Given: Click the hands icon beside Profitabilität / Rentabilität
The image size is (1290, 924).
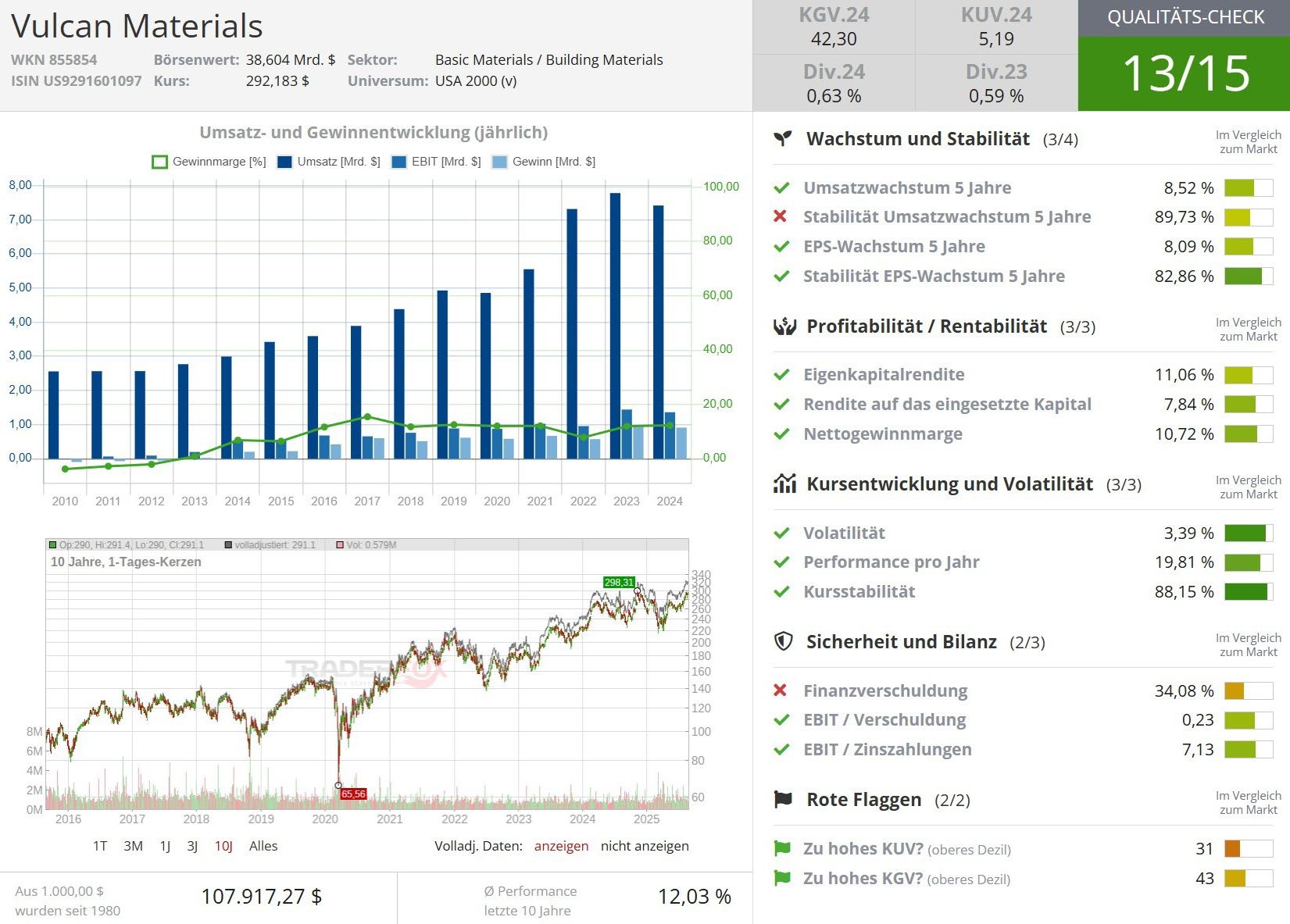Looking at the screenshot, I should tap(784, 326).
